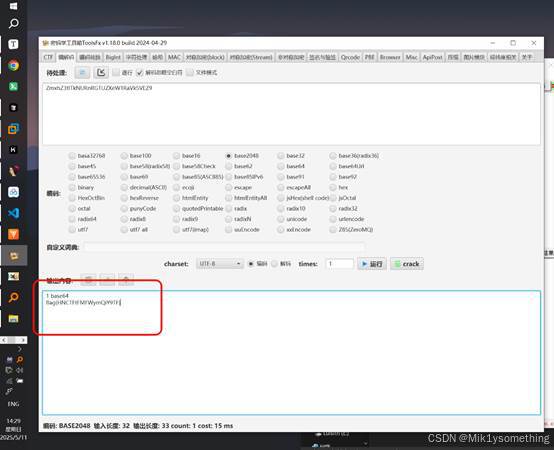Click the times input field
The width and height of the screenshot is (554, 450).
point(339,264)
